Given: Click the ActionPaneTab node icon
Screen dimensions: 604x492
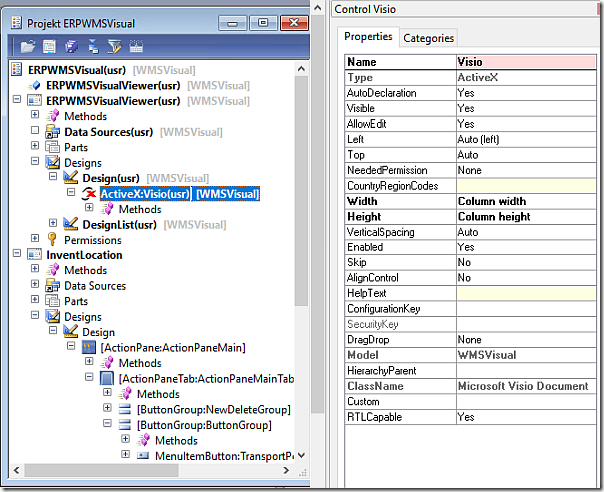Looking at the screenshot, I should coord(106,379).
